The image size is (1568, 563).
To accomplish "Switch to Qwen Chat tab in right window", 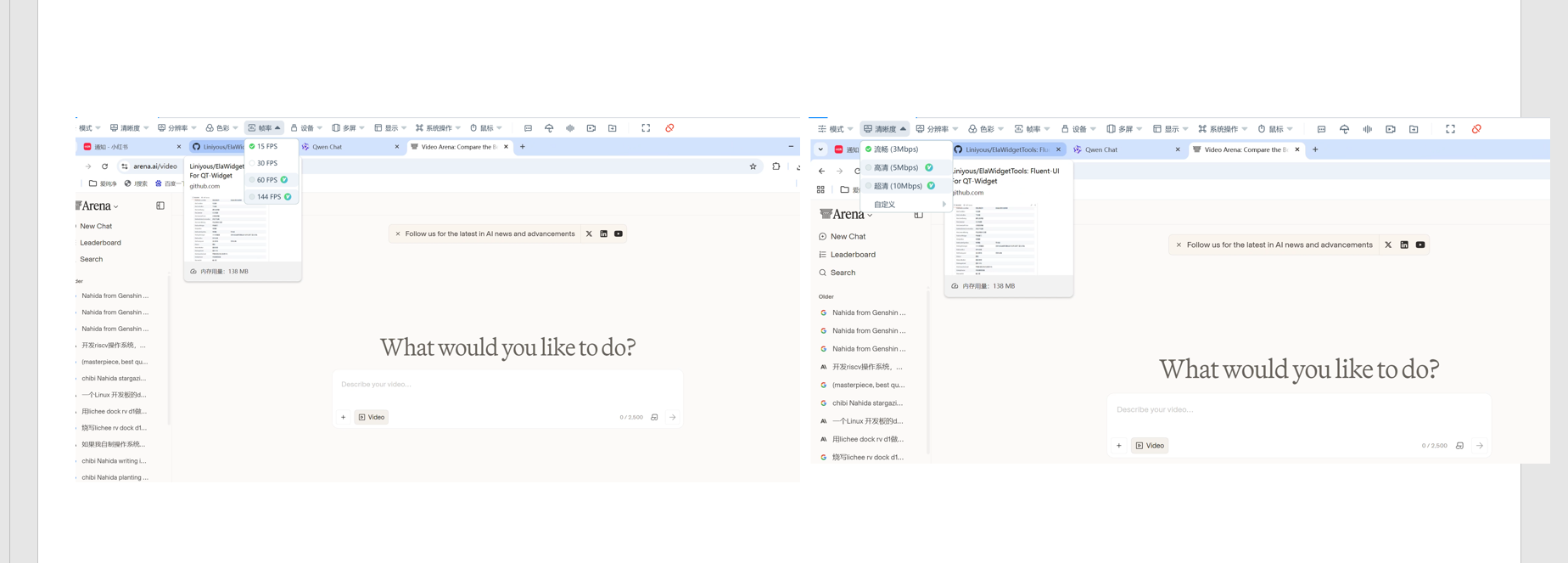I will (x=1126, y=149).
